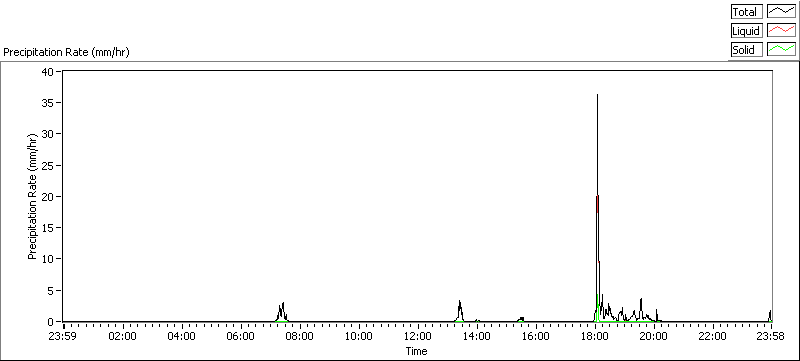Screen dimensions: 800x361
Task: Click the 20:00 time tick label
Action: click(654, 336)
